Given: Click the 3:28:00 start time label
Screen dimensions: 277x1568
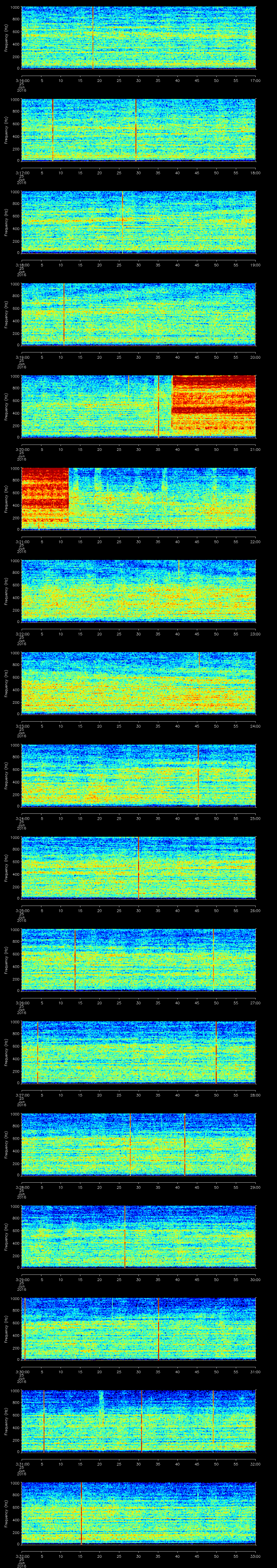Looking at the screenshot, I should [x=22, y=1187].
